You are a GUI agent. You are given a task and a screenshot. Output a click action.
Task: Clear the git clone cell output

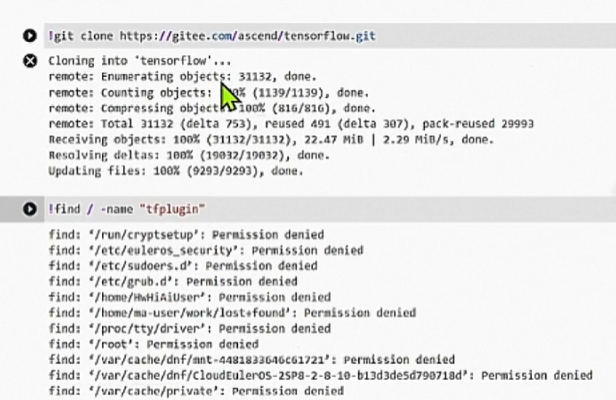[x=30, y=61]
